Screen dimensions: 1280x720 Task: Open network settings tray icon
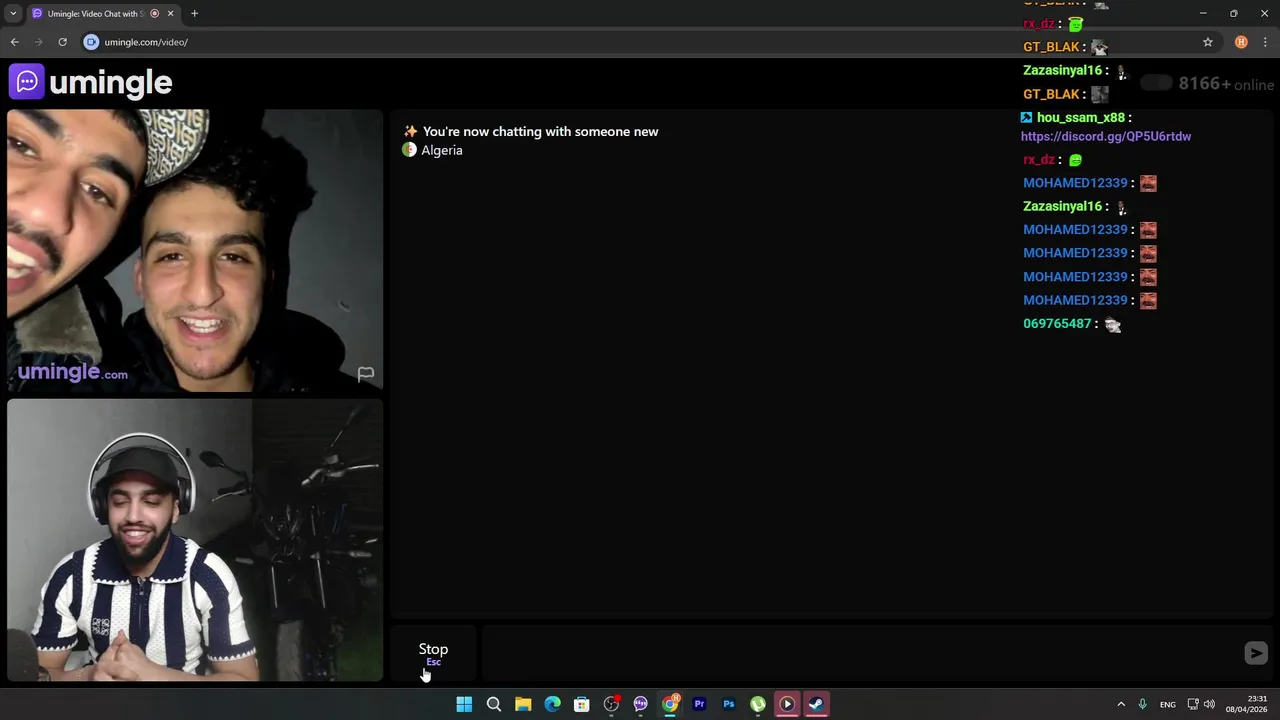coord(1193,704)
